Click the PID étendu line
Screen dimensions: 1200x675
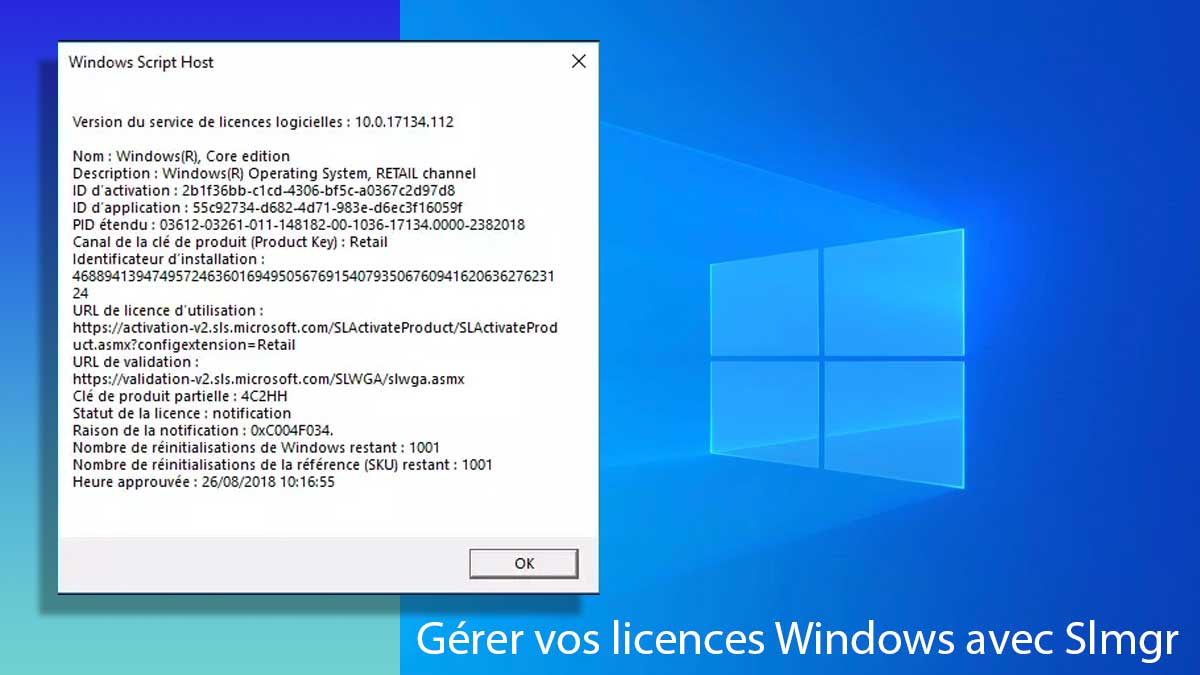click(x=298, y=225)
